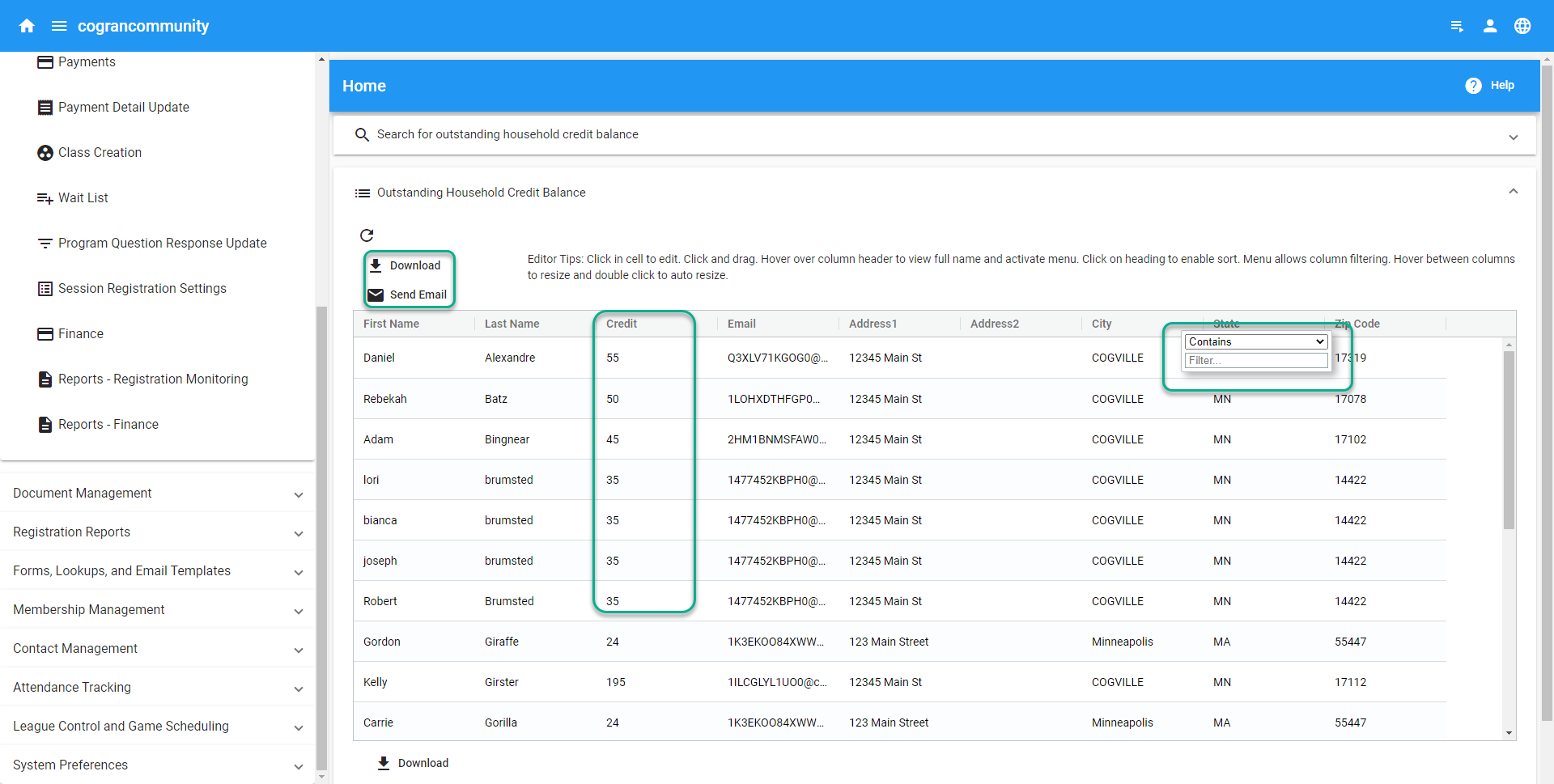Click the Filter text input field

tap(1256, 361)
